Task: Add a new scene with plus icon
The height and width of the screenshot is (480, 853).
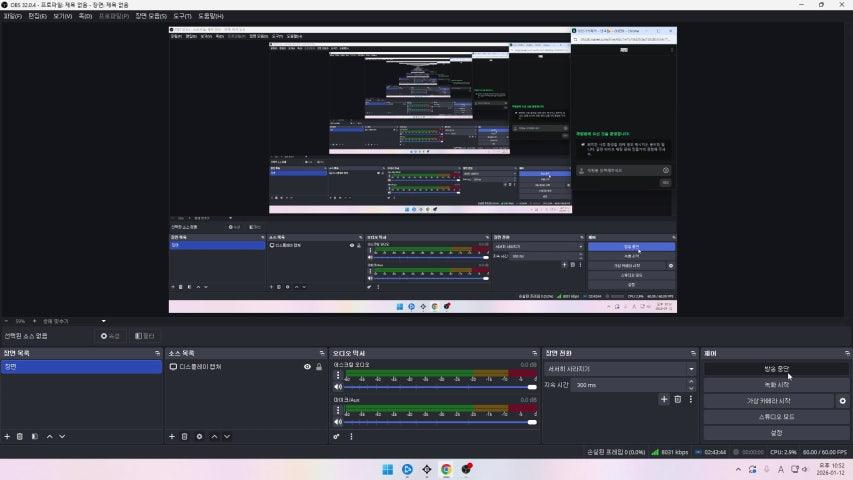Action: coord(7,436)
